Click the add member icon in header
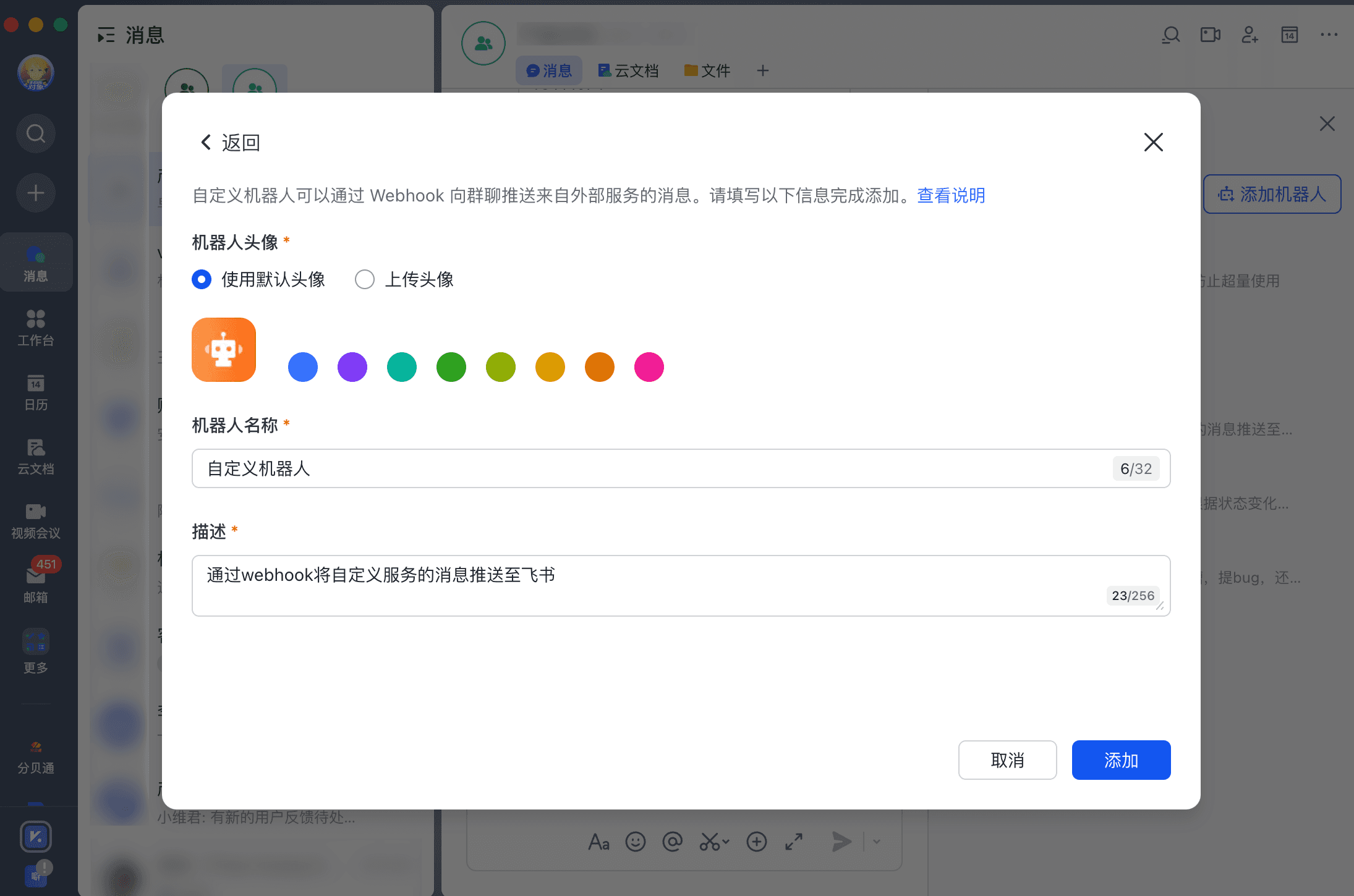The width and height of the screenshot is (1354, 896). 1250,35
